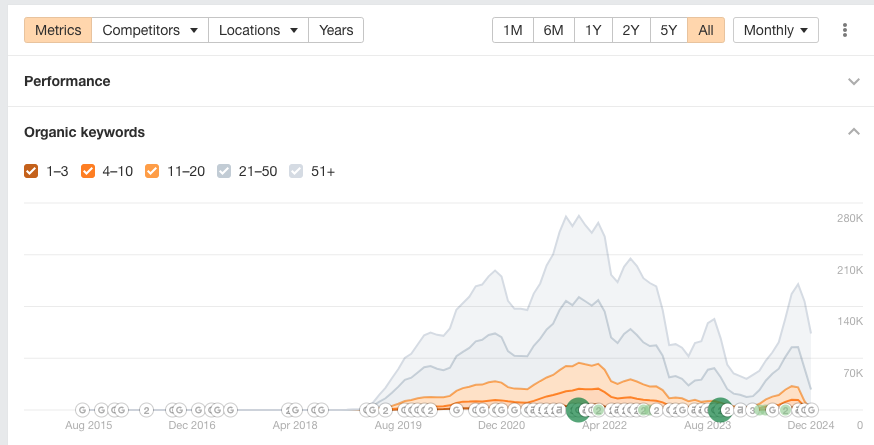Click the Dec 2016 axis label
Image resolution: width=874 pixels, height=445 pixels.
coord(192,425)
